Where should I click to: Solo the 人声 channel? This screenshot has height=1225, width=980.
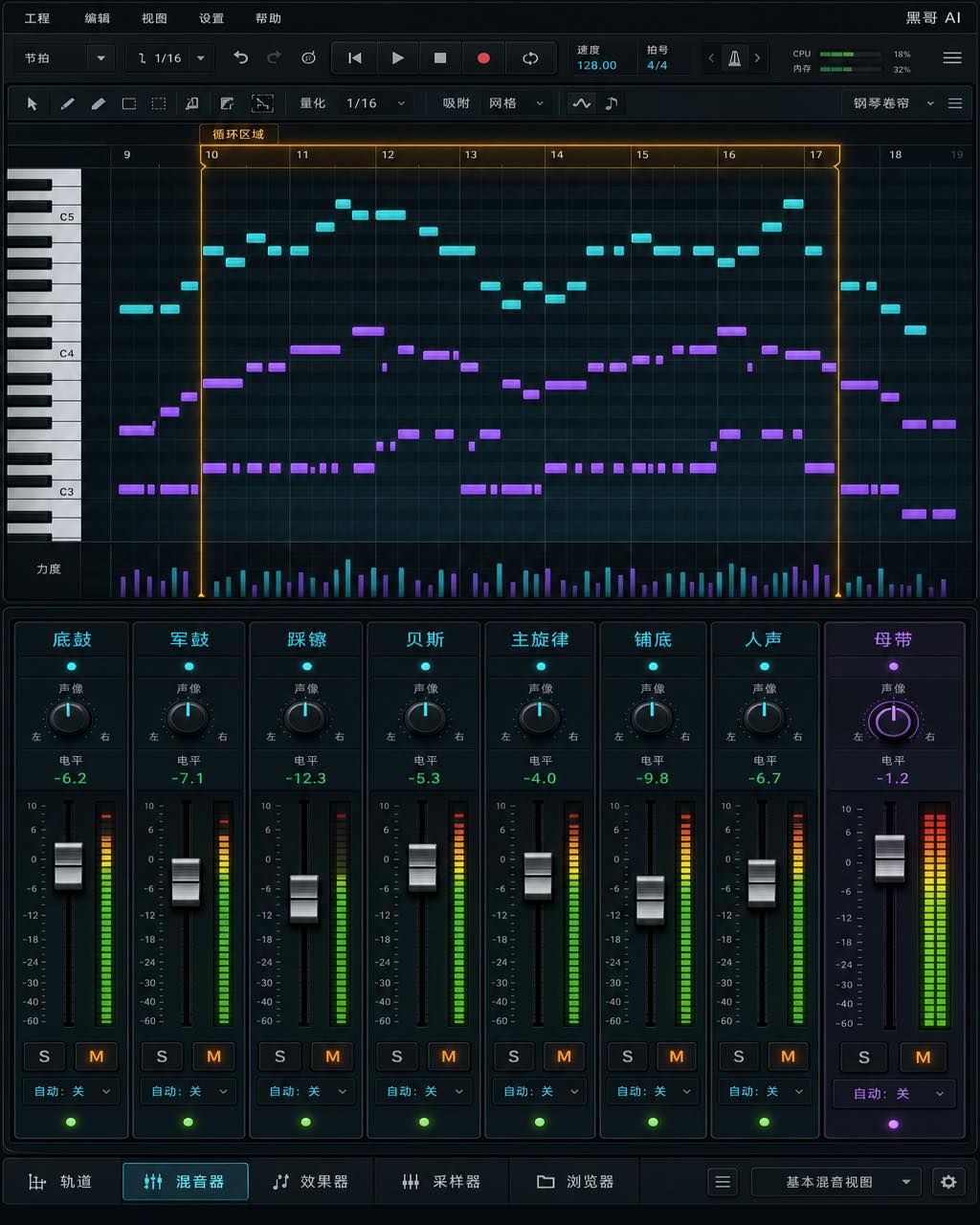coord(739,1057)
